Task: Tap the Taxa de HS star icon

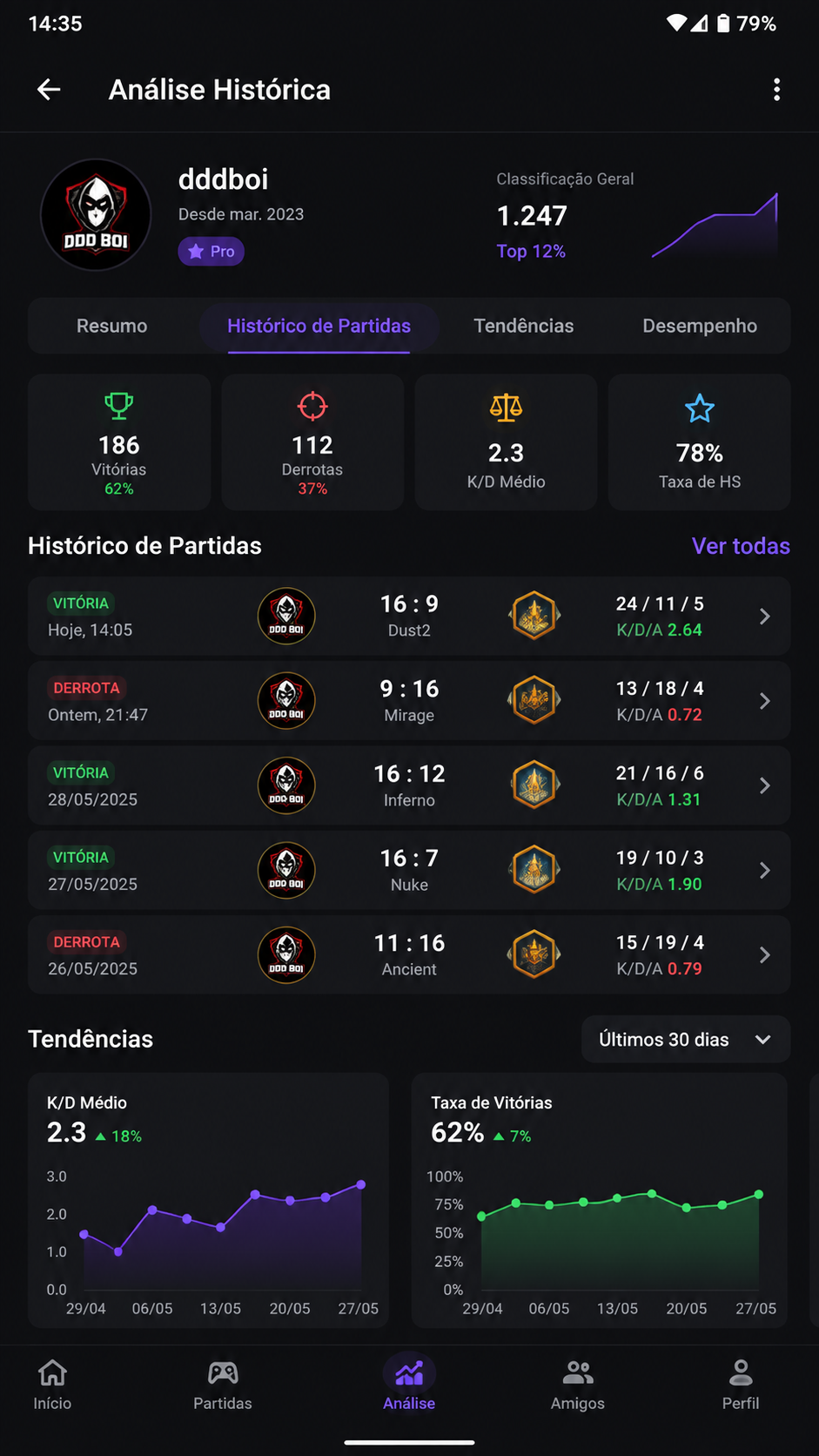Action: 700,408
